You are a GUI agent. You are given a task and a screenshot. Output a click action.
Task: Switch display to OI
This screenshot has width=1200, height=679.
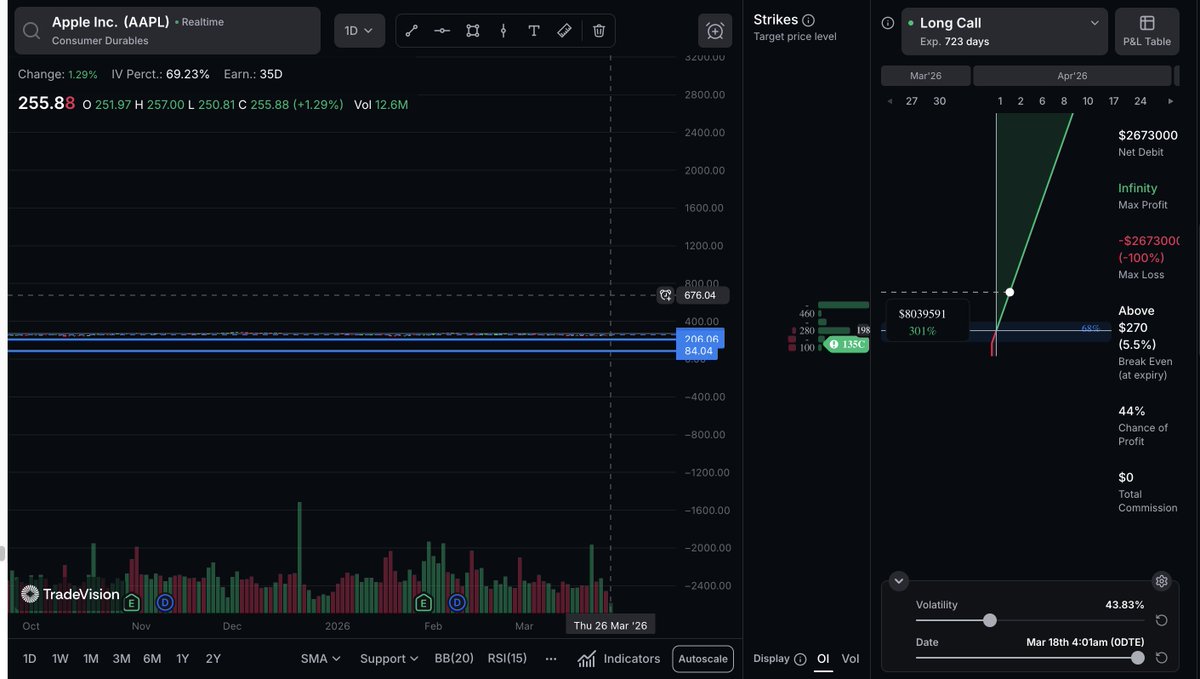[823, 659]
